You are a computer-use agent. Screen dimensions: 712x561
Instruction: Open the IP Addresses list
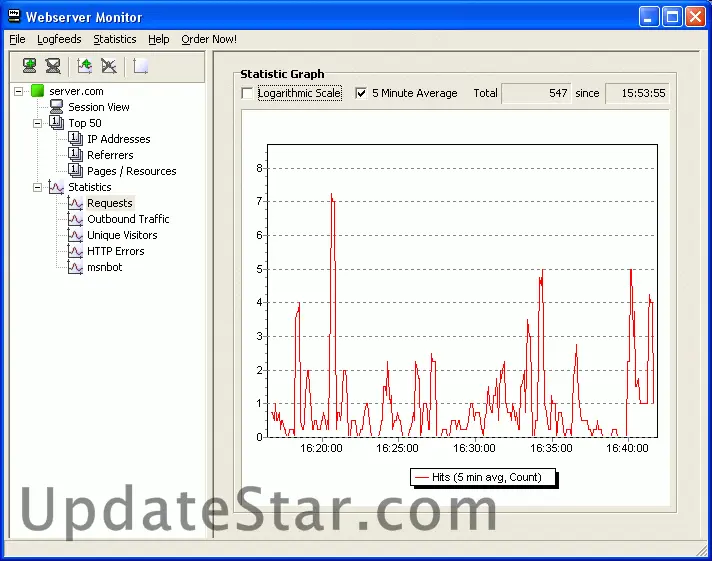(x=119, y=139)
